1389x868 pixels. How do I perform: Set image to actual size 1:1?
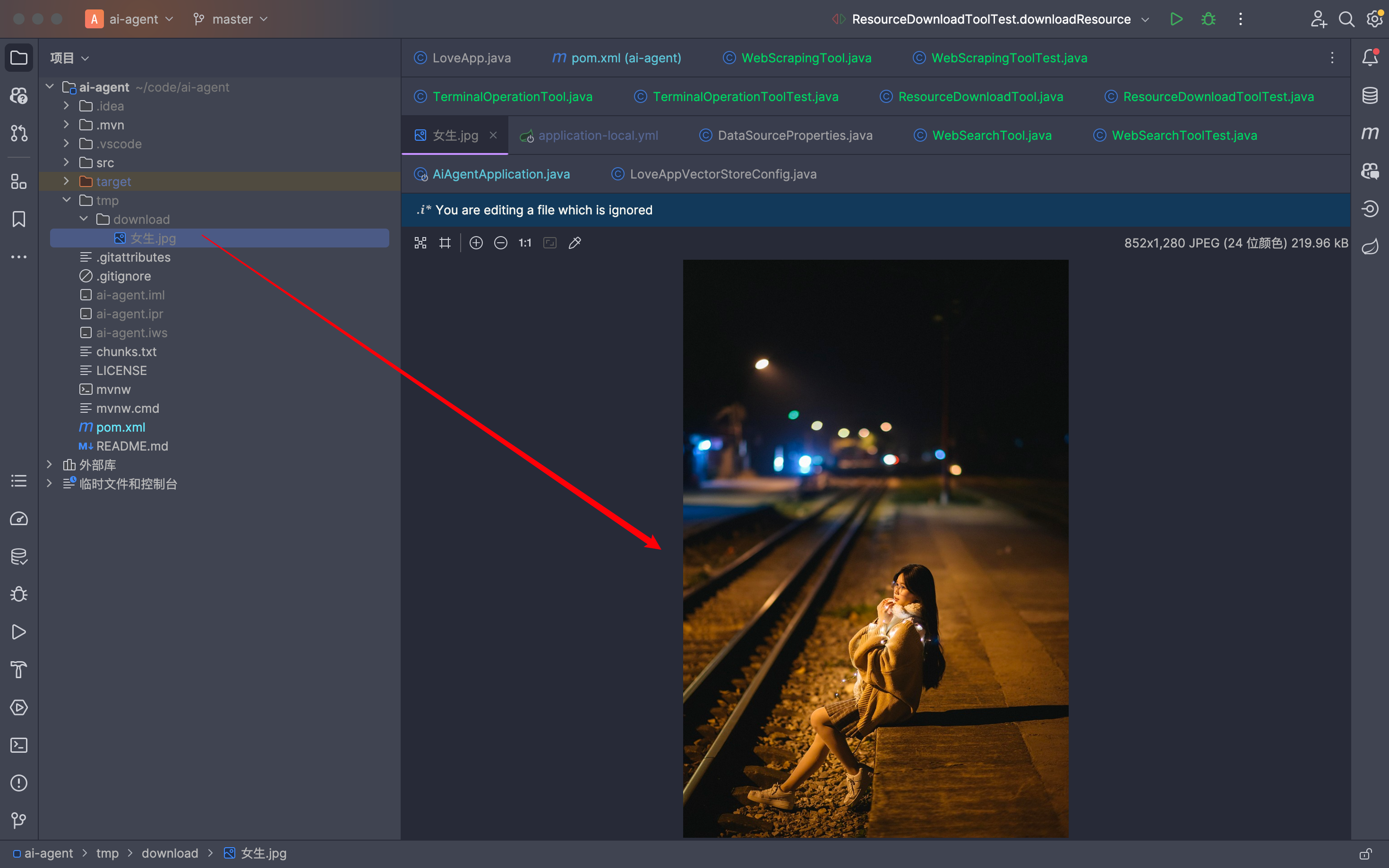[525, 243]
